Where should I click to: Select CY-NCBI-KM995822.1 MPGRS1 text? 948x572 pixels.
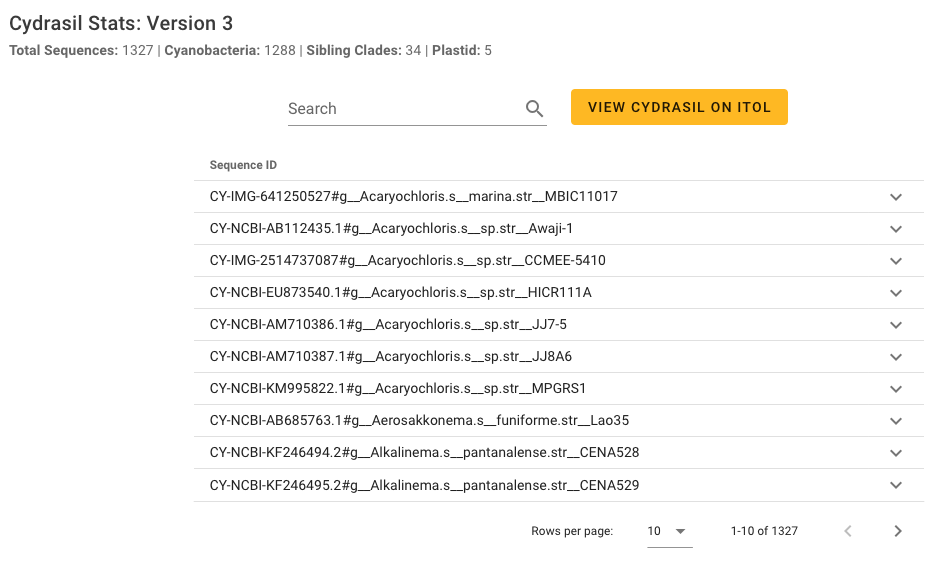(x=398, y=389)
